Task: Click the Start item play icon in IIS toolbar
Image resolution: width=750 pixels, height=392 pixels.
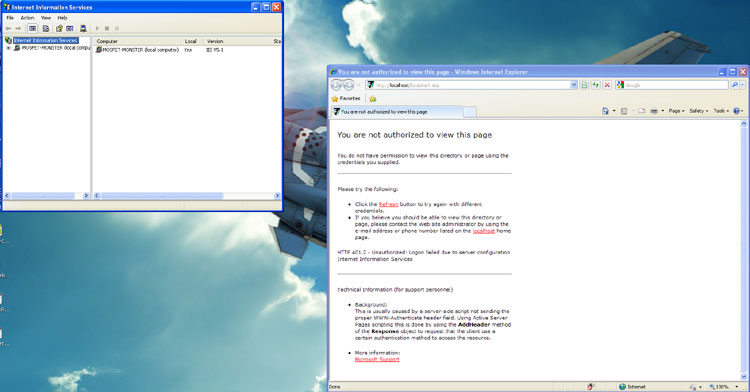Action: pyautogui.click(x=98, y=29)
